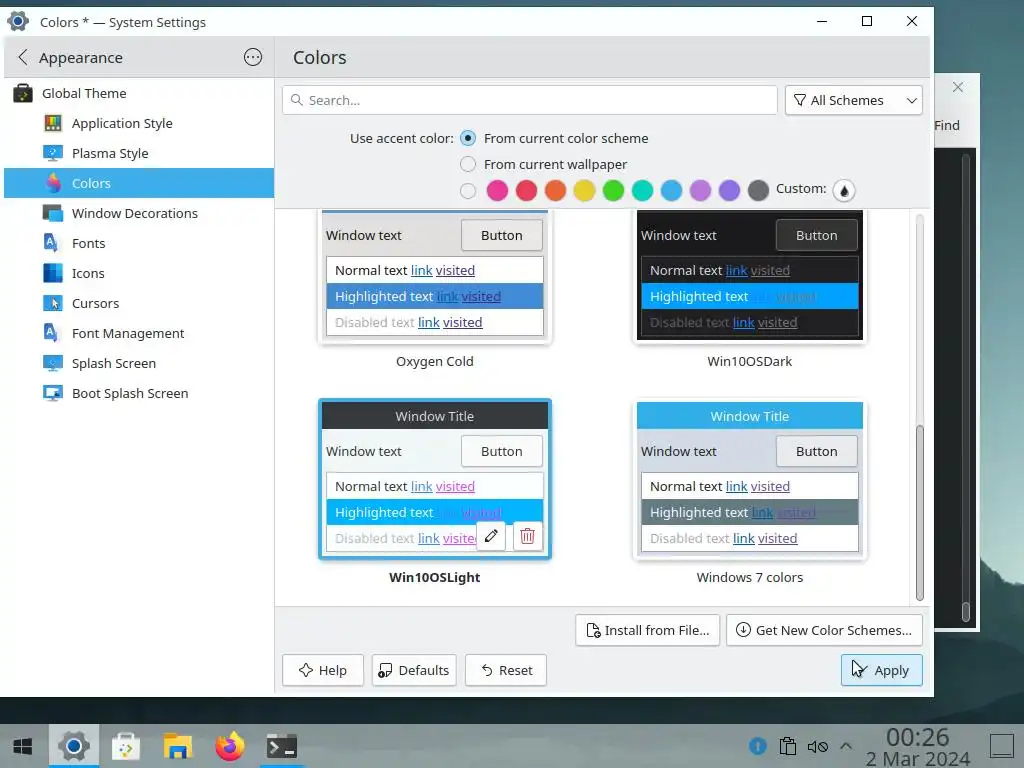
Task: Click the Global Theme briefcase icon
Action: 23,93
